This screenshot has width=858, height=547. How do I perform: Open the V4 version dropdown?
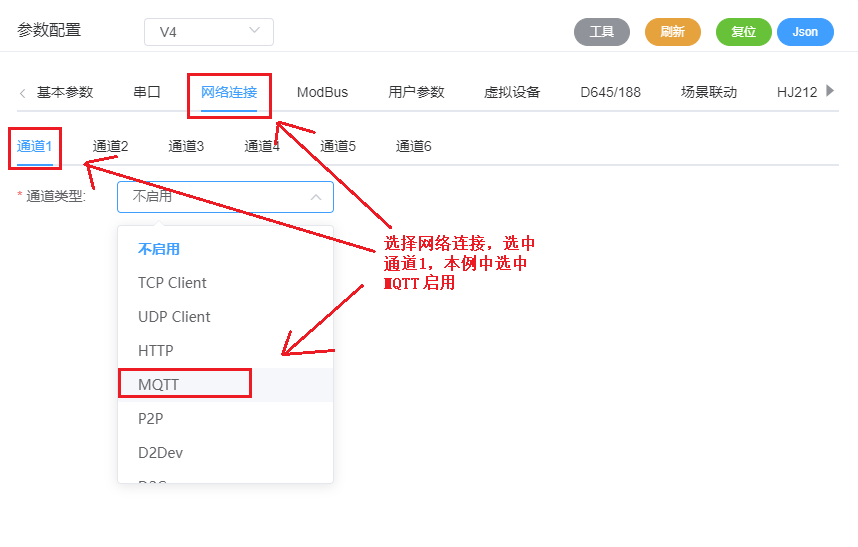pyautogui.click(x=208, y=32)
